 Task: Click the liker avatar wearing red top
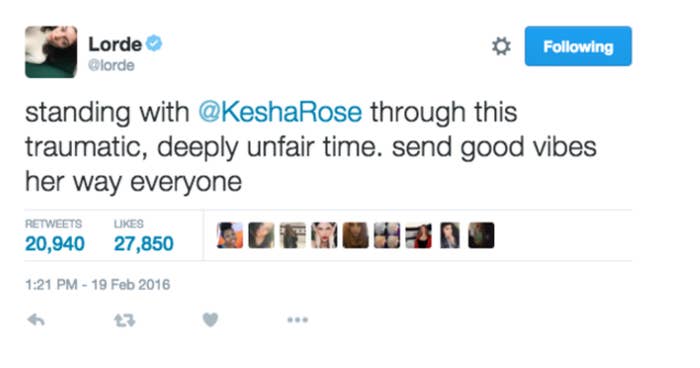(x=418, y=235)
